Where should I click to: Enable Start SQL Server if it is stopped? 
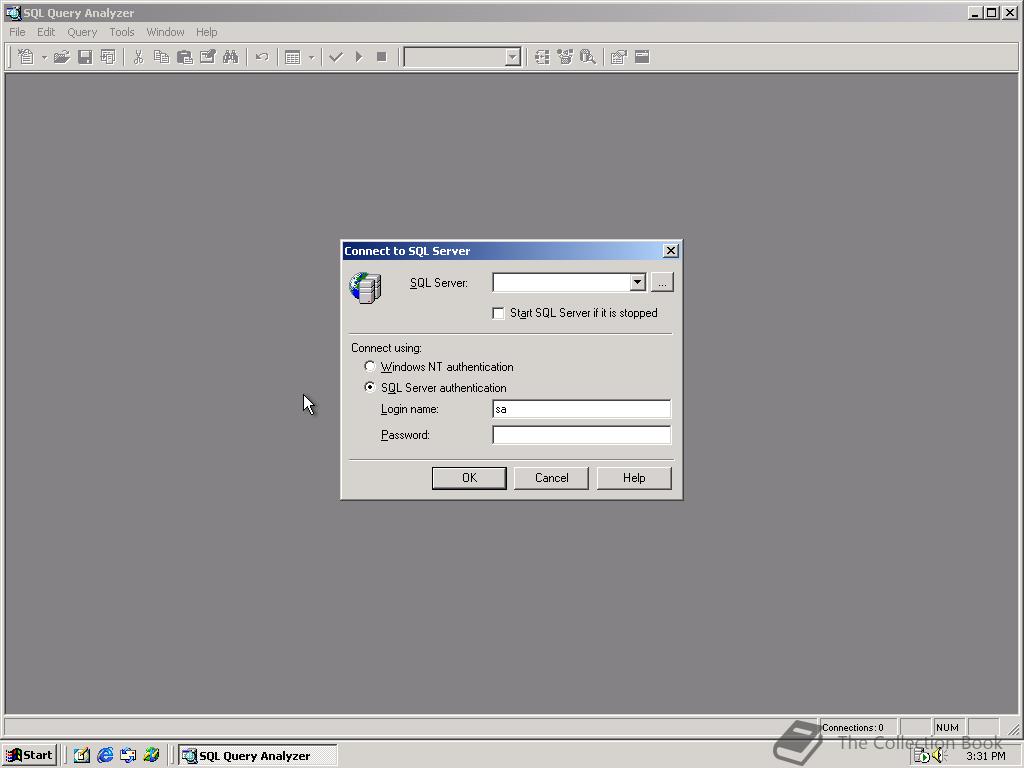click(x=498, y=313)
